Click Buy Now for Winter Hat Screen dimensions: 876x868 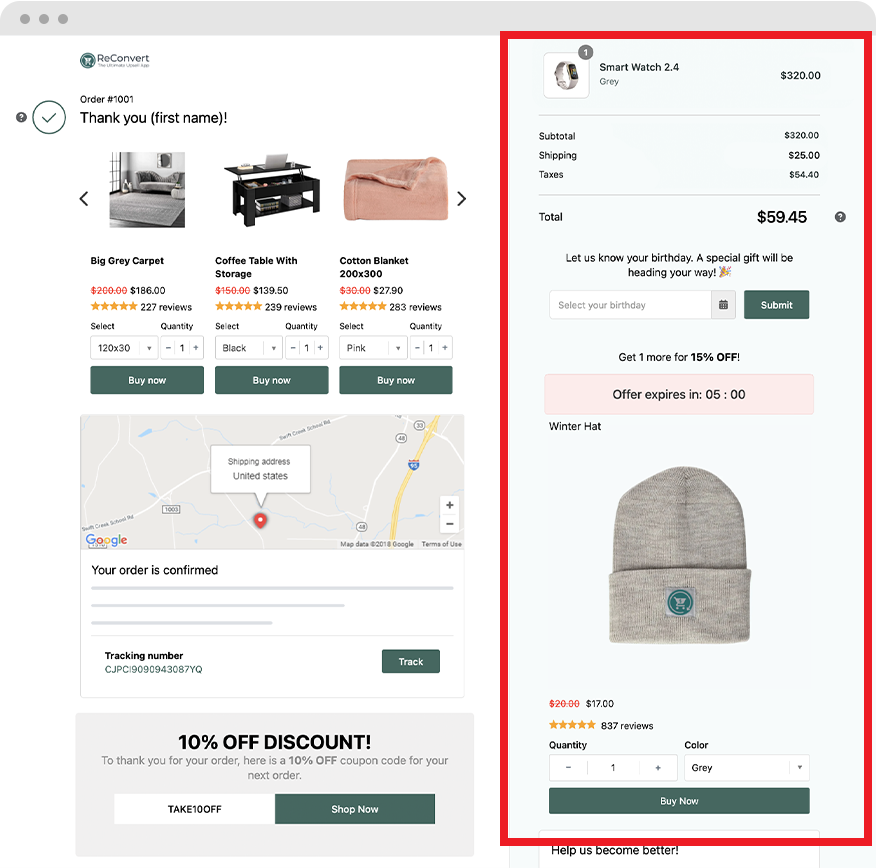(679, 801)
